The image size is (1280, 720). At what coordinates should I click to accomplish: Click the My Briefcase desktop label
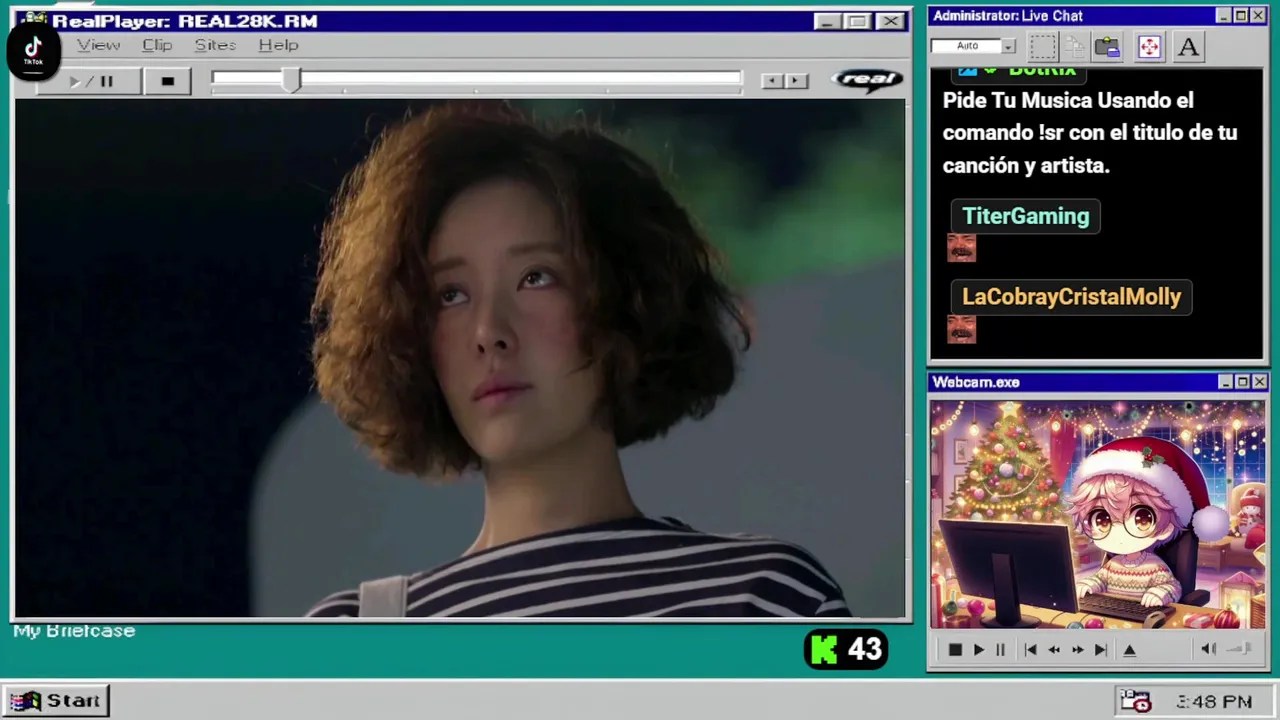point(74,631)
